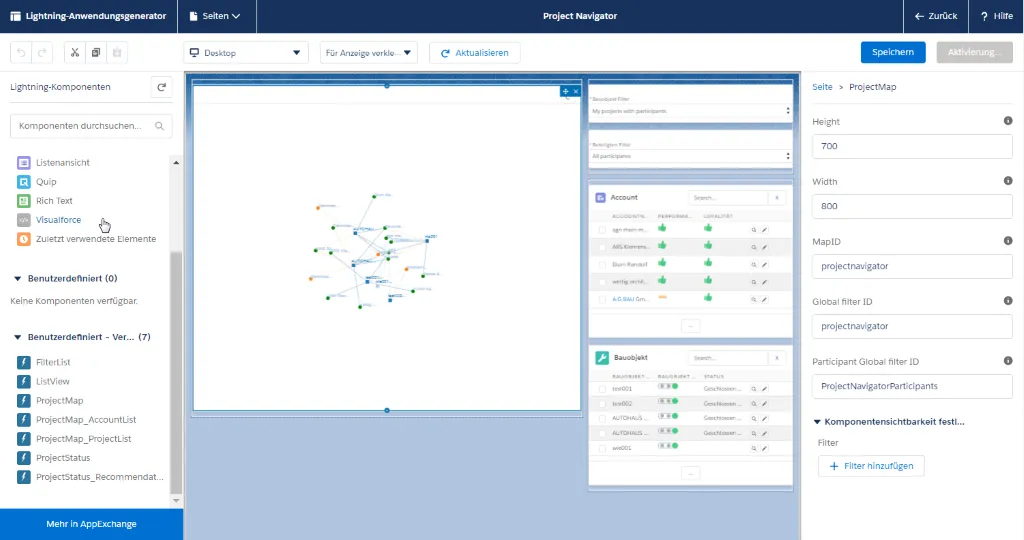Delete the selected ProjectMap component

click(575, 91)
